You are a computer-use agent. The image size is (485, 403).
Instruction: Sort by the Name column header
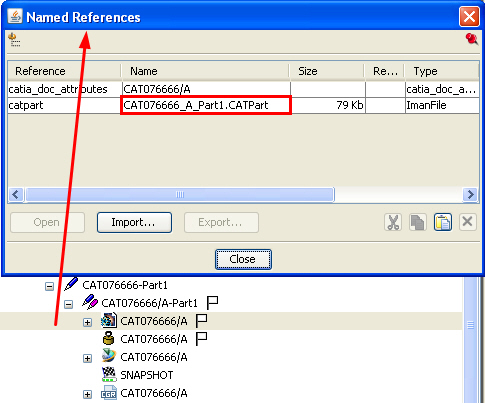coord(205,71)
